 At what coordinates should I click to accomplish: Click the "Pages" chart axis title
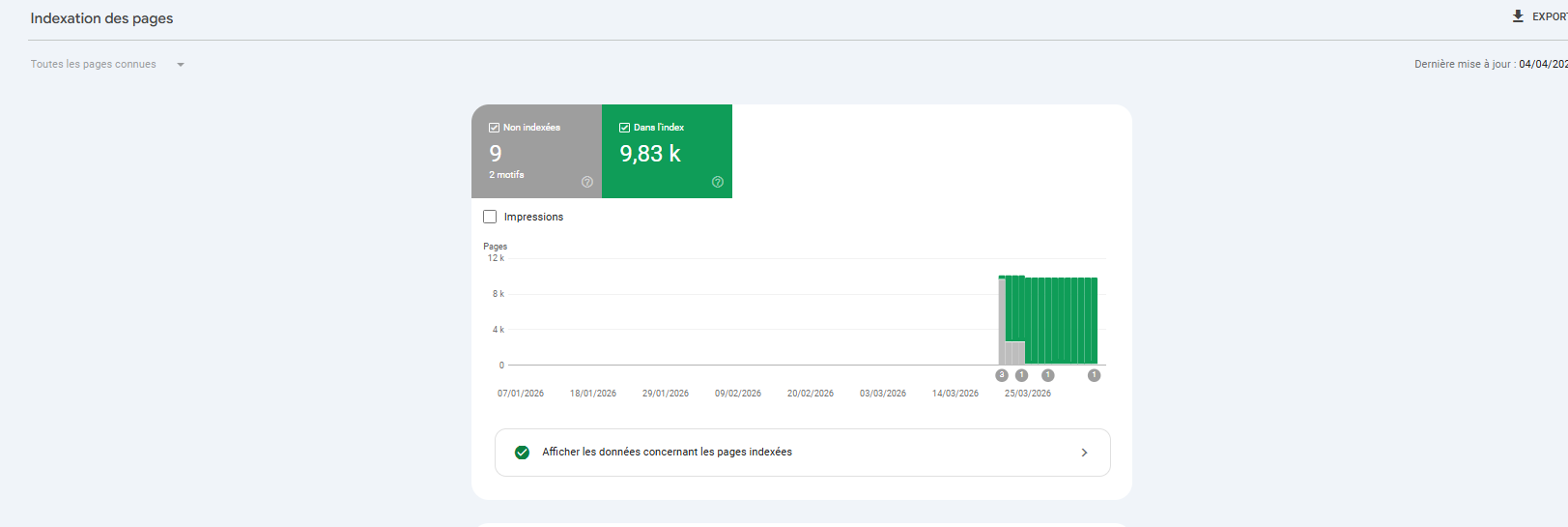click(x=495, y=247)
